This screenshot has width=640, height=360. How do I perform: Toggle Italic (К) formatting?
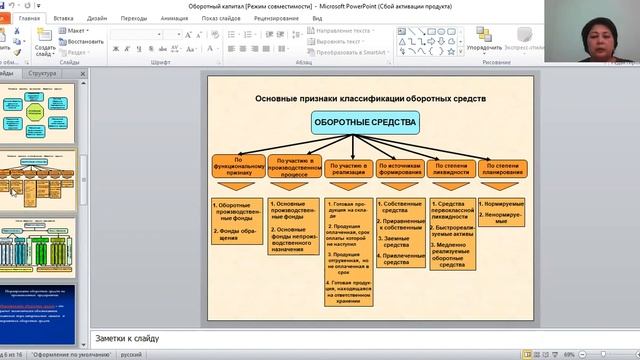(x=127, y=49)
